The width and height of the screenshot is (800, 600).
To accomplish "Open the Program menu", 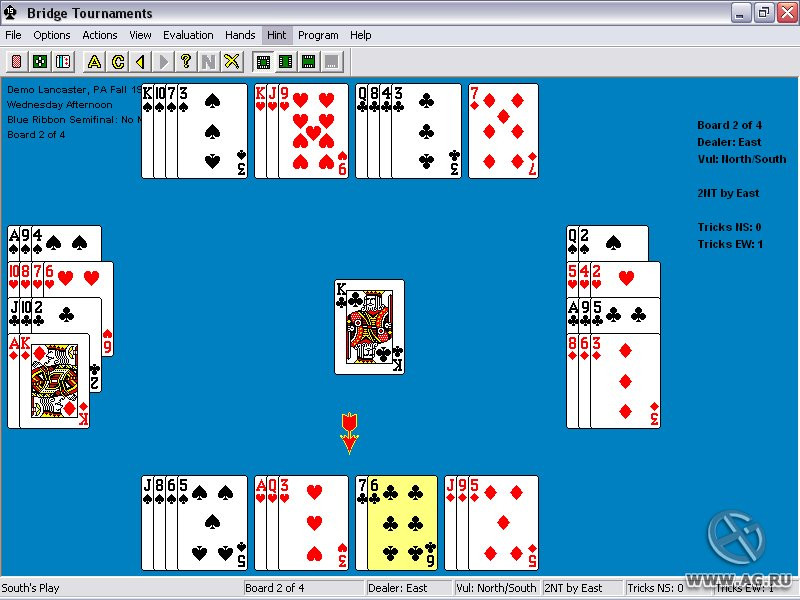I will tap(318, 35).
